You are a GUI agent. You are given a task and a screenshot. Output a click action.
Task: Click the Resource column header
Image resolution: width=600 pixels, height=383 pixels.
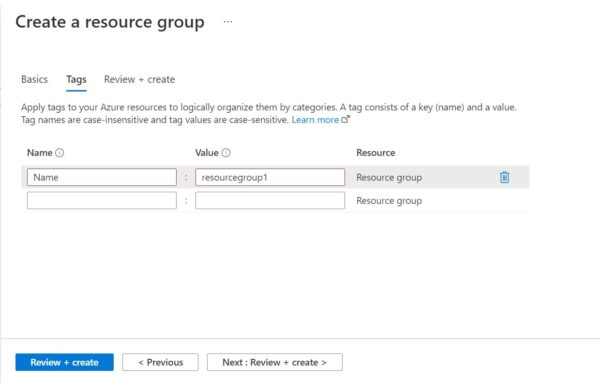tap(376, 153)
